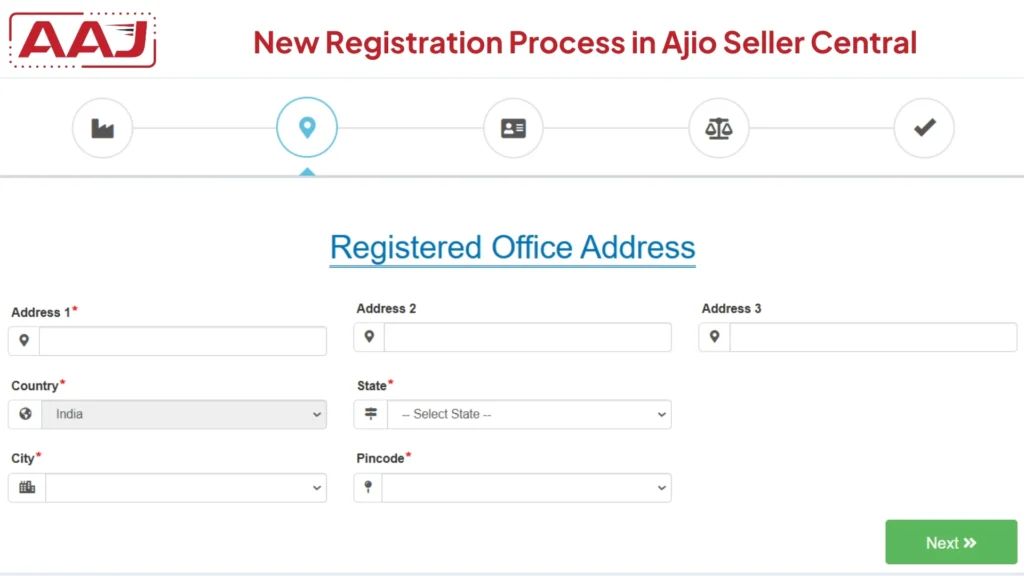Click inside the Address 2 text field
The width and height of the screenshot is (1024, 576).
[x=527, y=337]
